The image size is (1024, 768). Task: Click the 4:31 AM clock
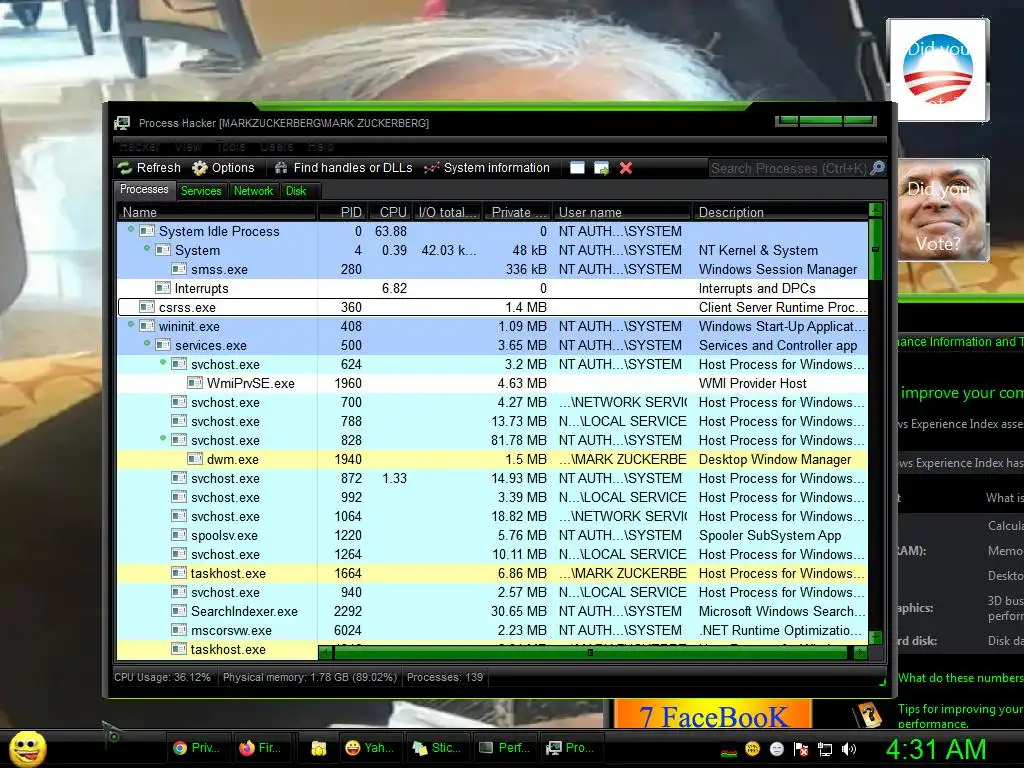936,749
